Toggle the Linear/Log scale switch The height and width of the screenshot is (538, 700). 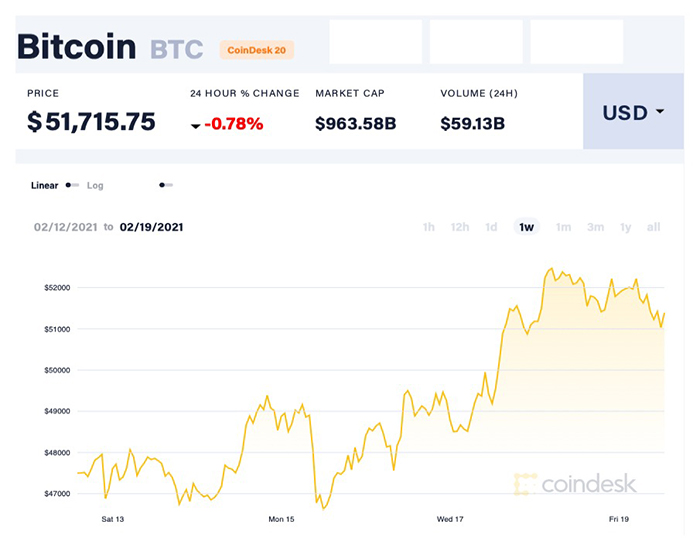72,185
